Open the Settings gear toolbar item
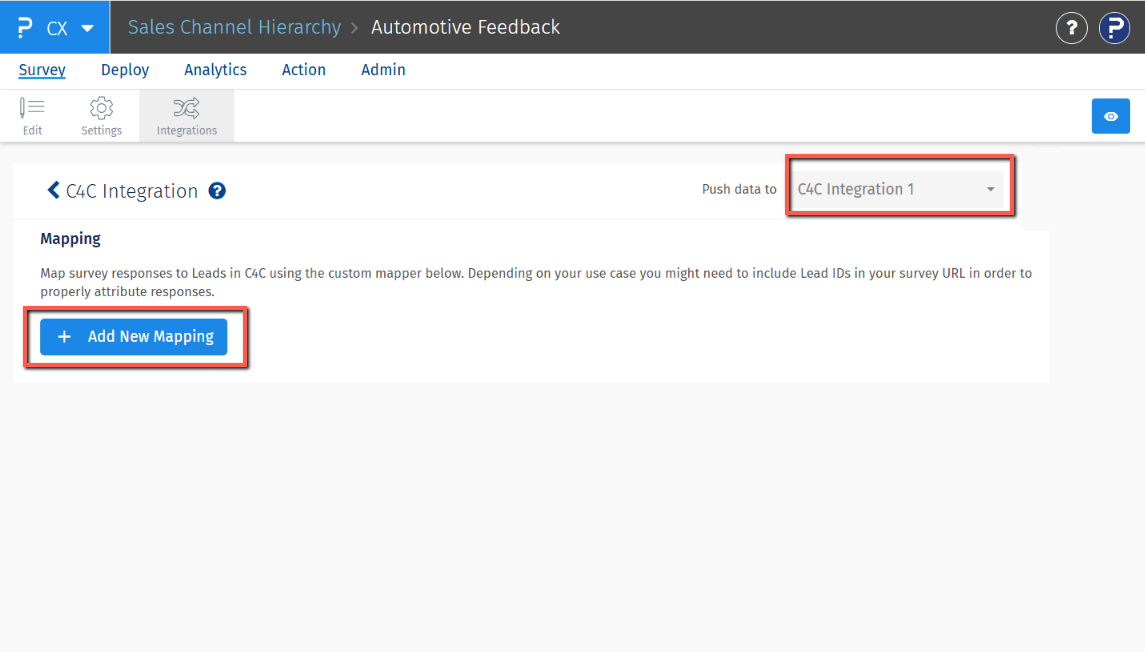This screenshot has width=1145, height=652. coord(102,116)
